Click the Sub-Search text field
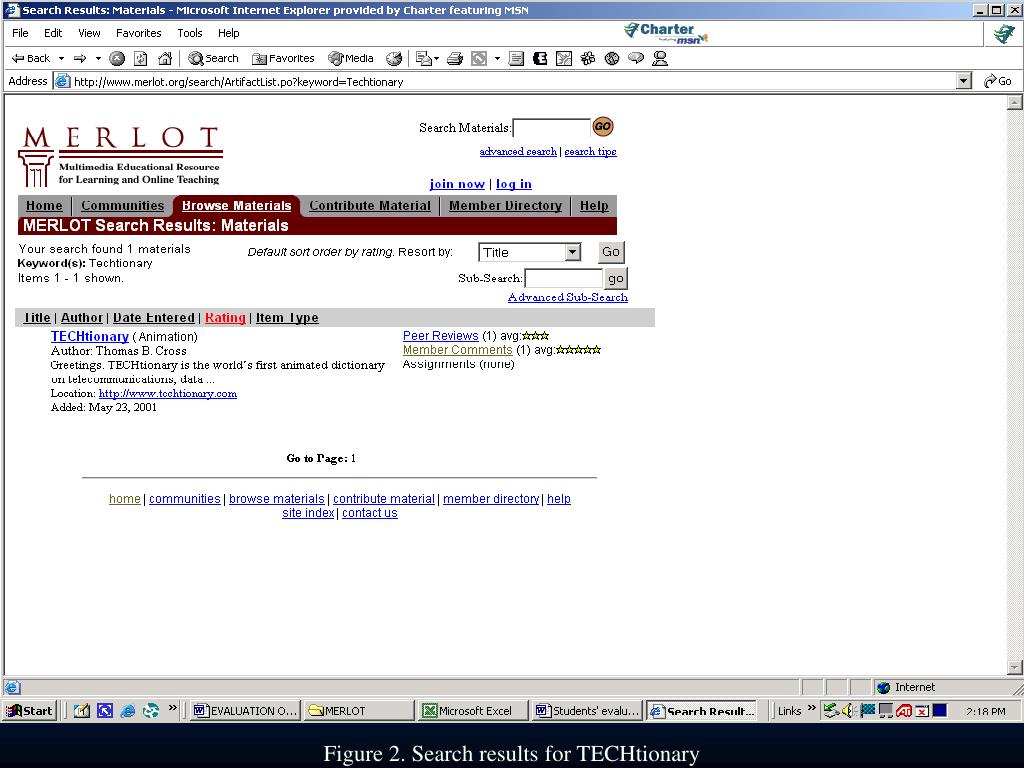Image resolution: width=1024 pixels, height=768 pixels. (564, 279)
